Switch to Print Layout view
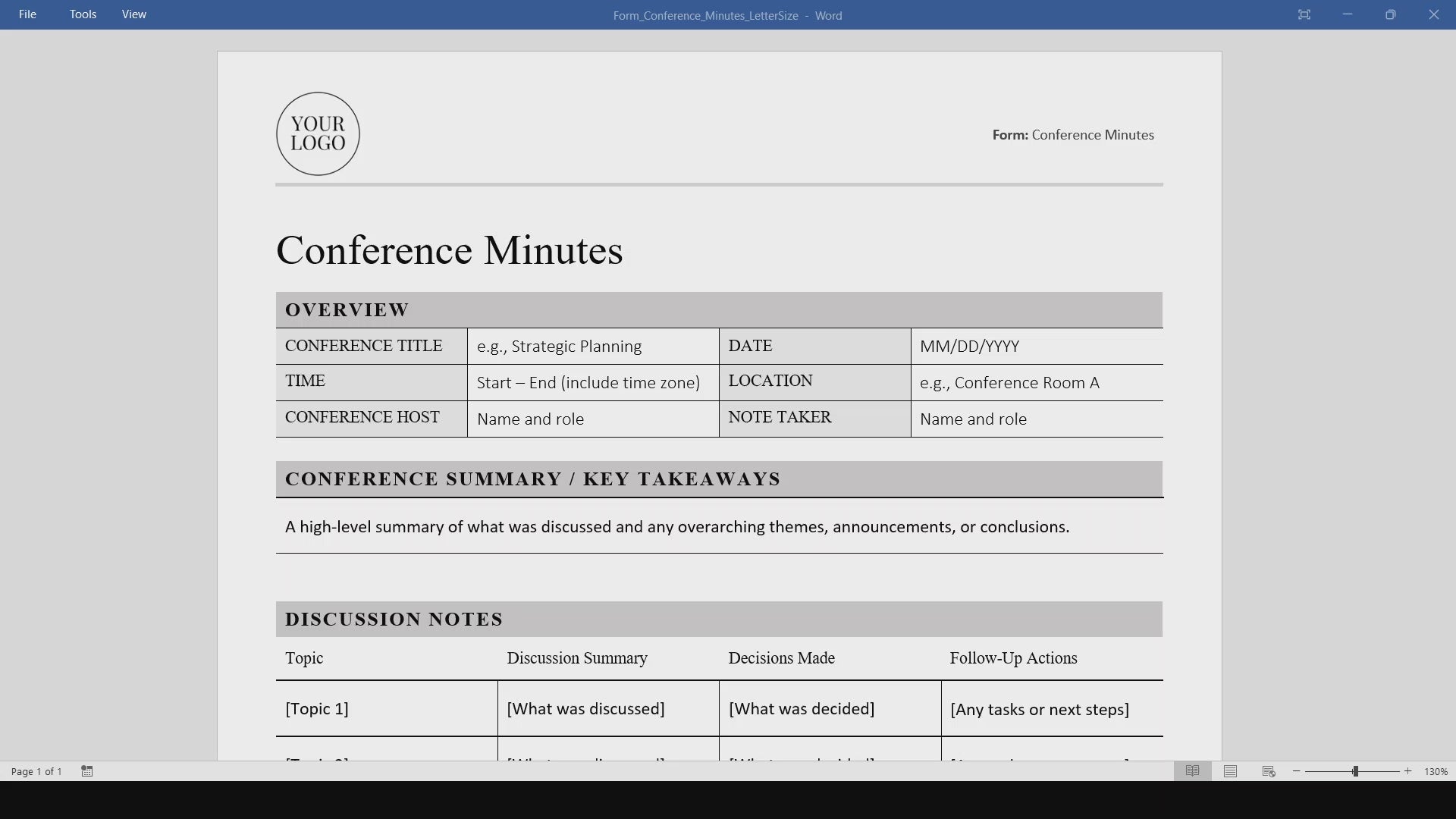The width and height of the screenshot is (1456, 819). pos(1230,771)
